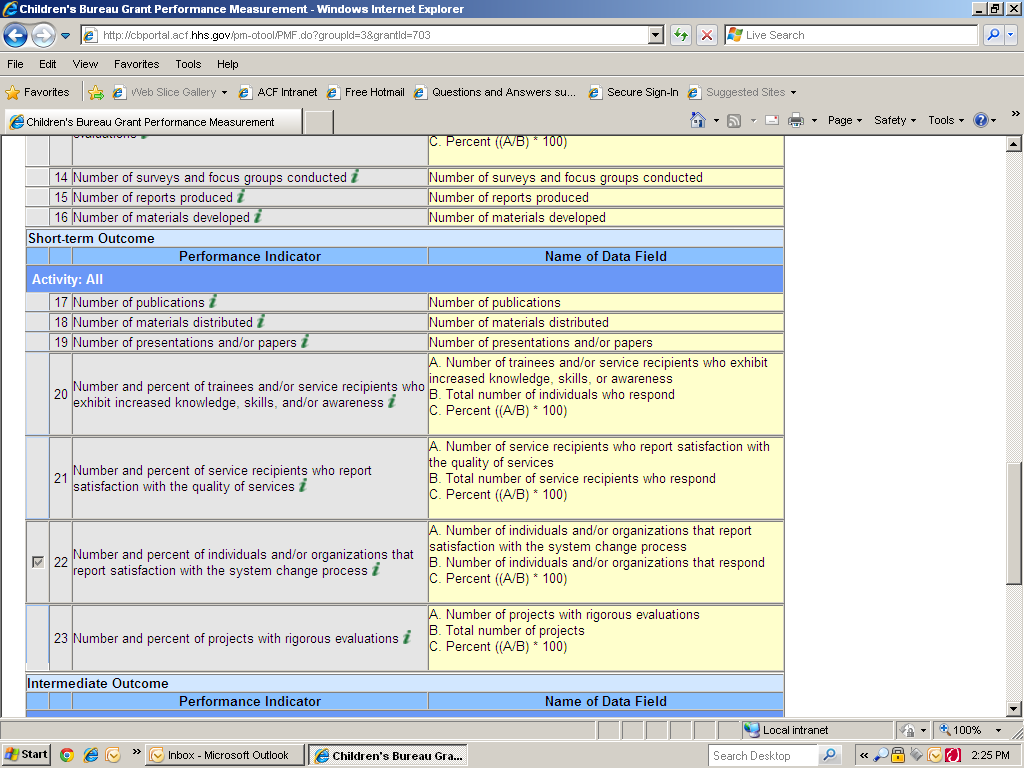Image resolution: width=1024 pixels, height=768 pixels.
Task: Open the Edit menu
Action: (47, 64)
